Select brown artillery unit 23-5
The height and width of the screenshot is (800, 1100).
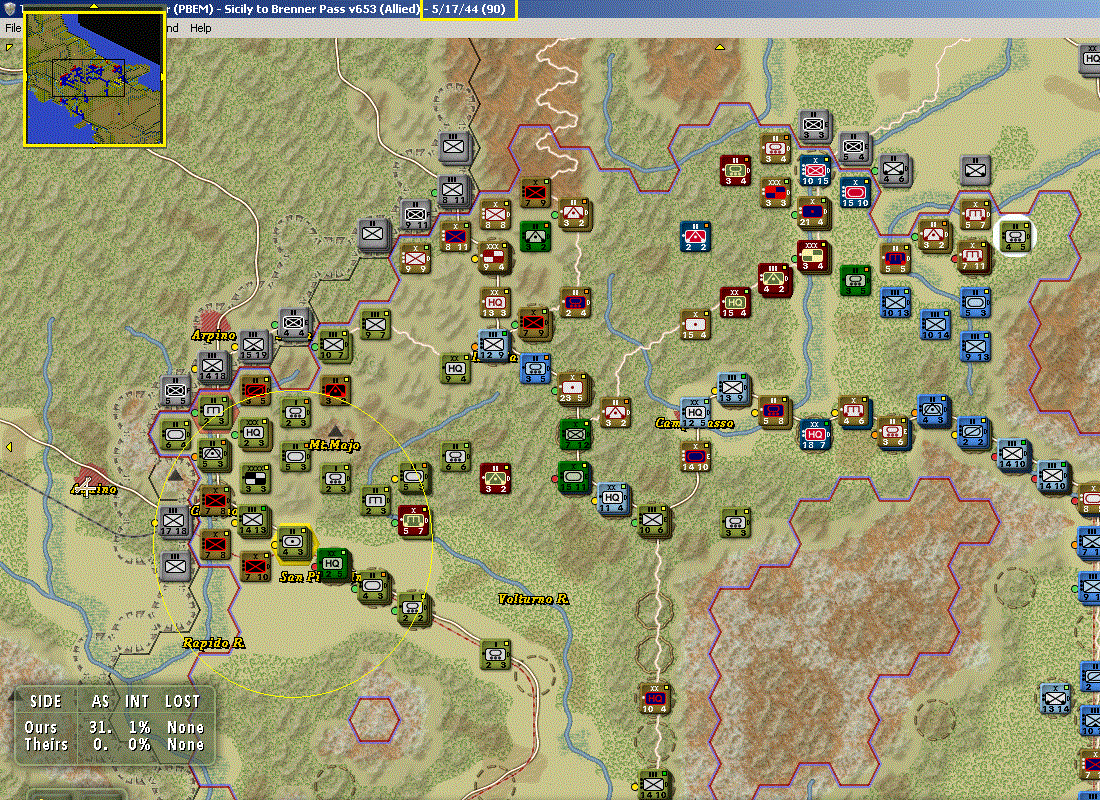point(573,389)
